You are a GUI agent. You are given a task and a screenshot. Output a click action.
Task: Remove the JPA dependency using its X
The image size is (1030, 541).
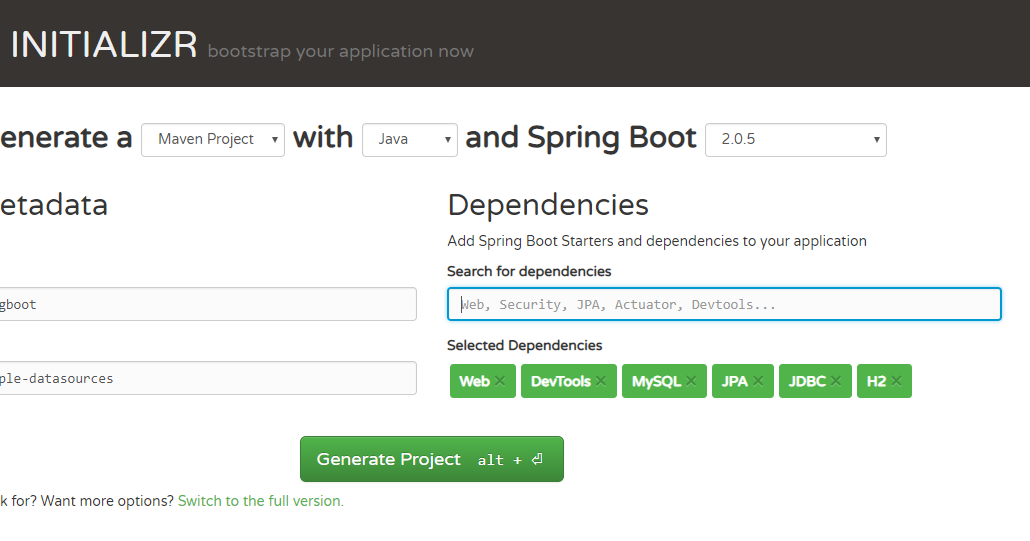[x=758, y=381]
